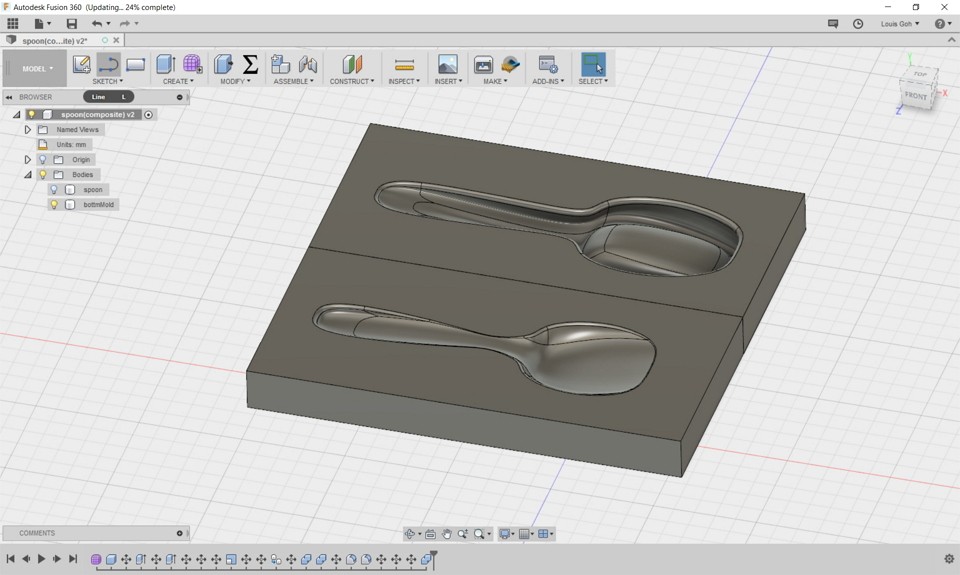Select the Create Sketch tool
The image size is (960, 575).
pos(81,64)
